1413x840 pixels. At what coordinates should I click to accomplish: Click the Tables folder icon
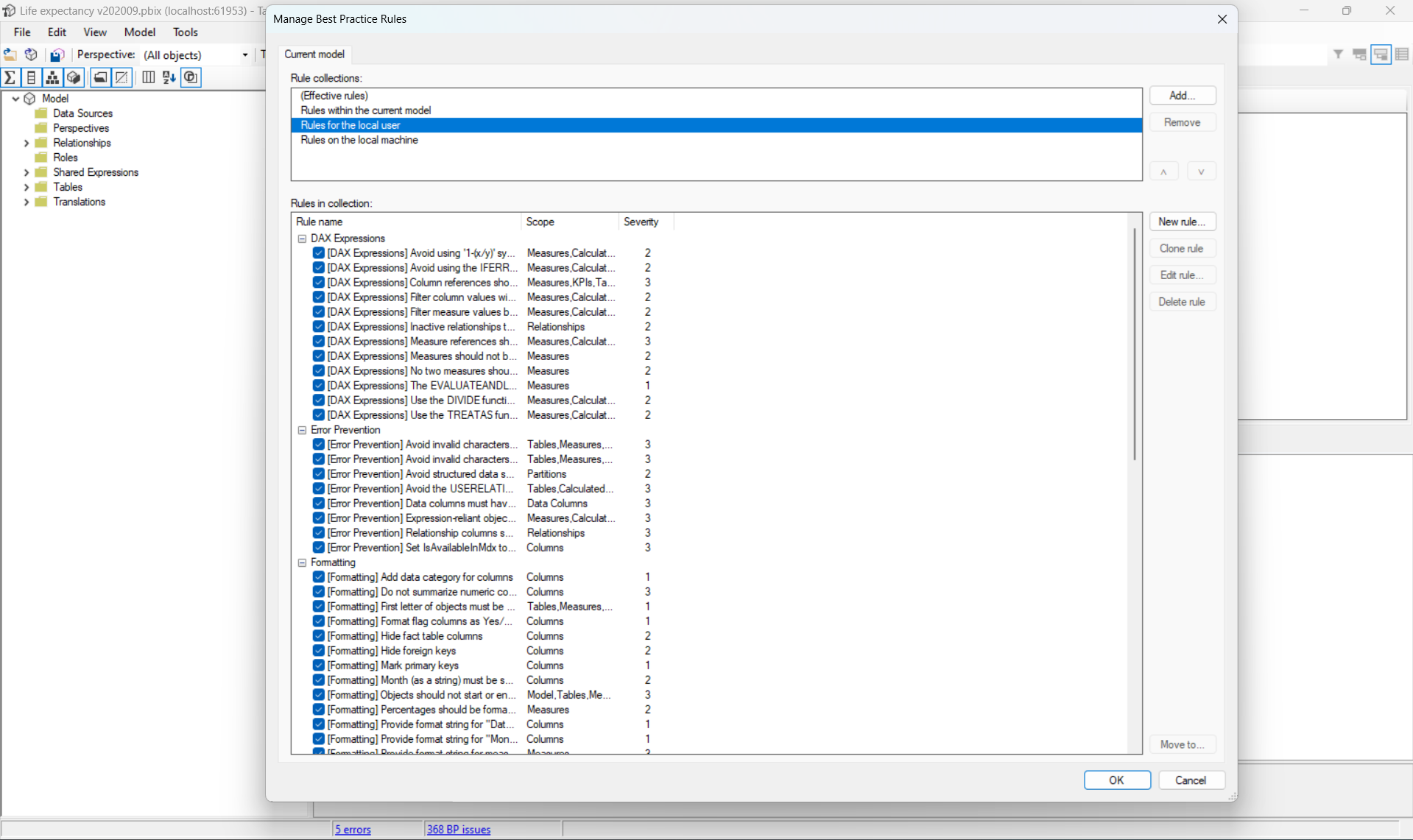coord(41,187)
